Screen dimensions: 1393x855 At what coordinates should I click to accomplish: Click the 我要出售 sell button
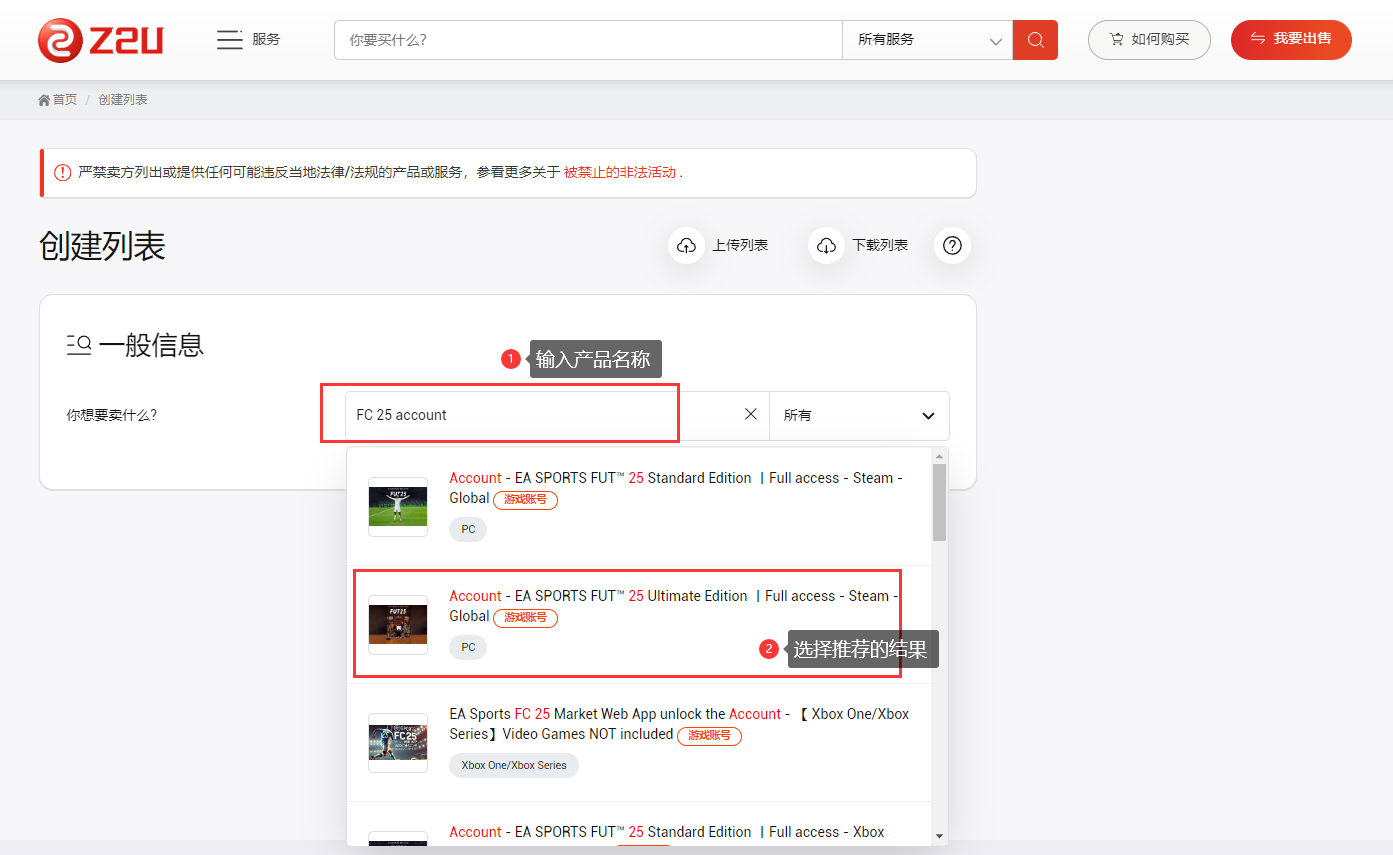pos(1291,40)
